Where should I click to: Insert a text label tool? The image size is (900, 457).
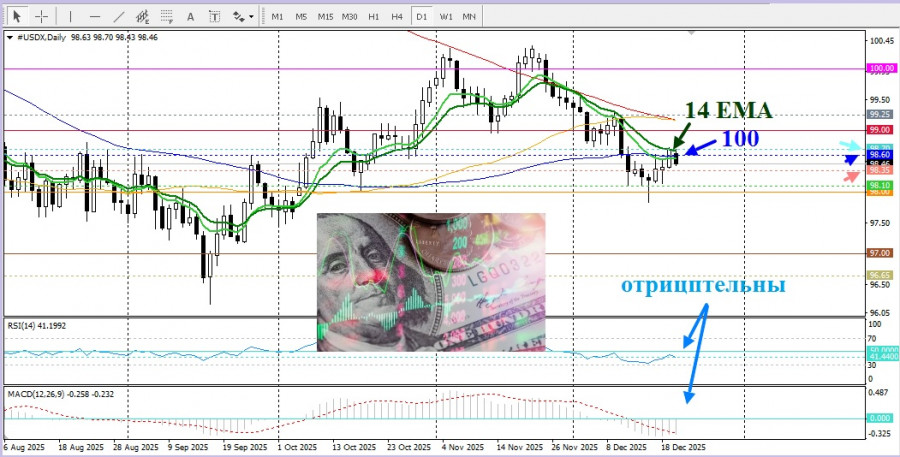[x=215, y=17]
